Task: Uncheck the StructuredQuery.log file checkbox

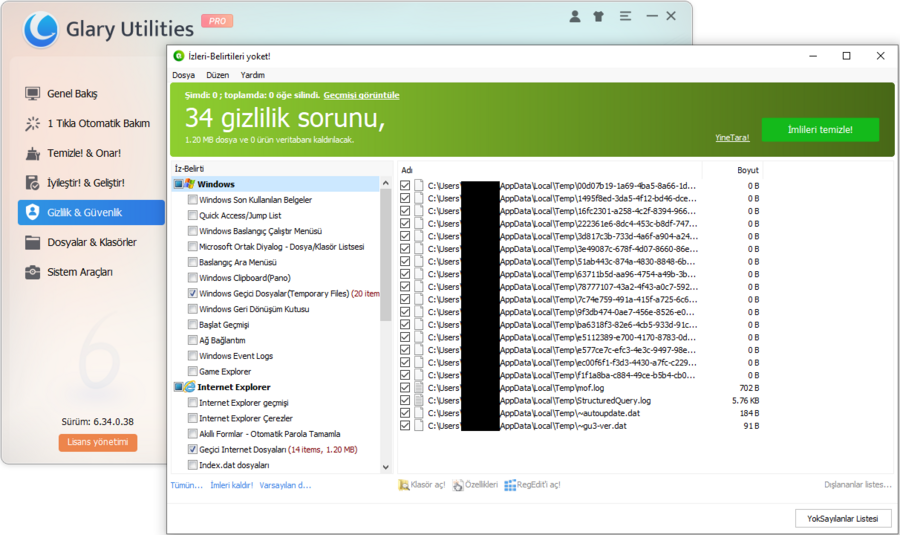Action: click(x=405, y=401)
